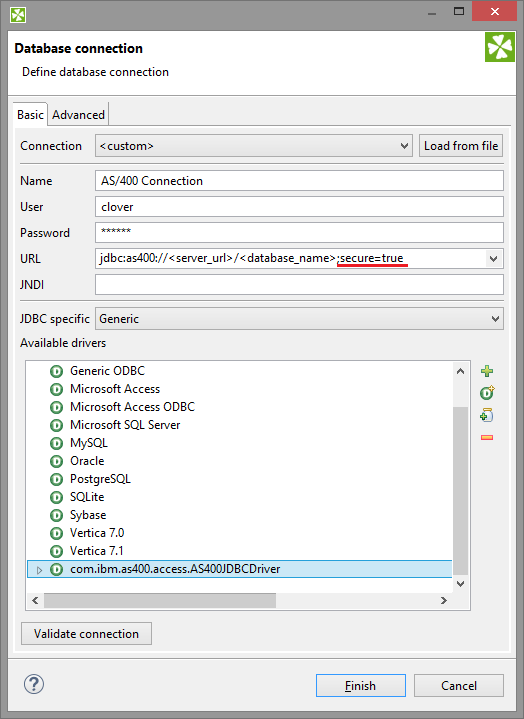The image size is (524, 719).
Task: Click the Sybase driver icon
Action: click(x=56, y=515)
